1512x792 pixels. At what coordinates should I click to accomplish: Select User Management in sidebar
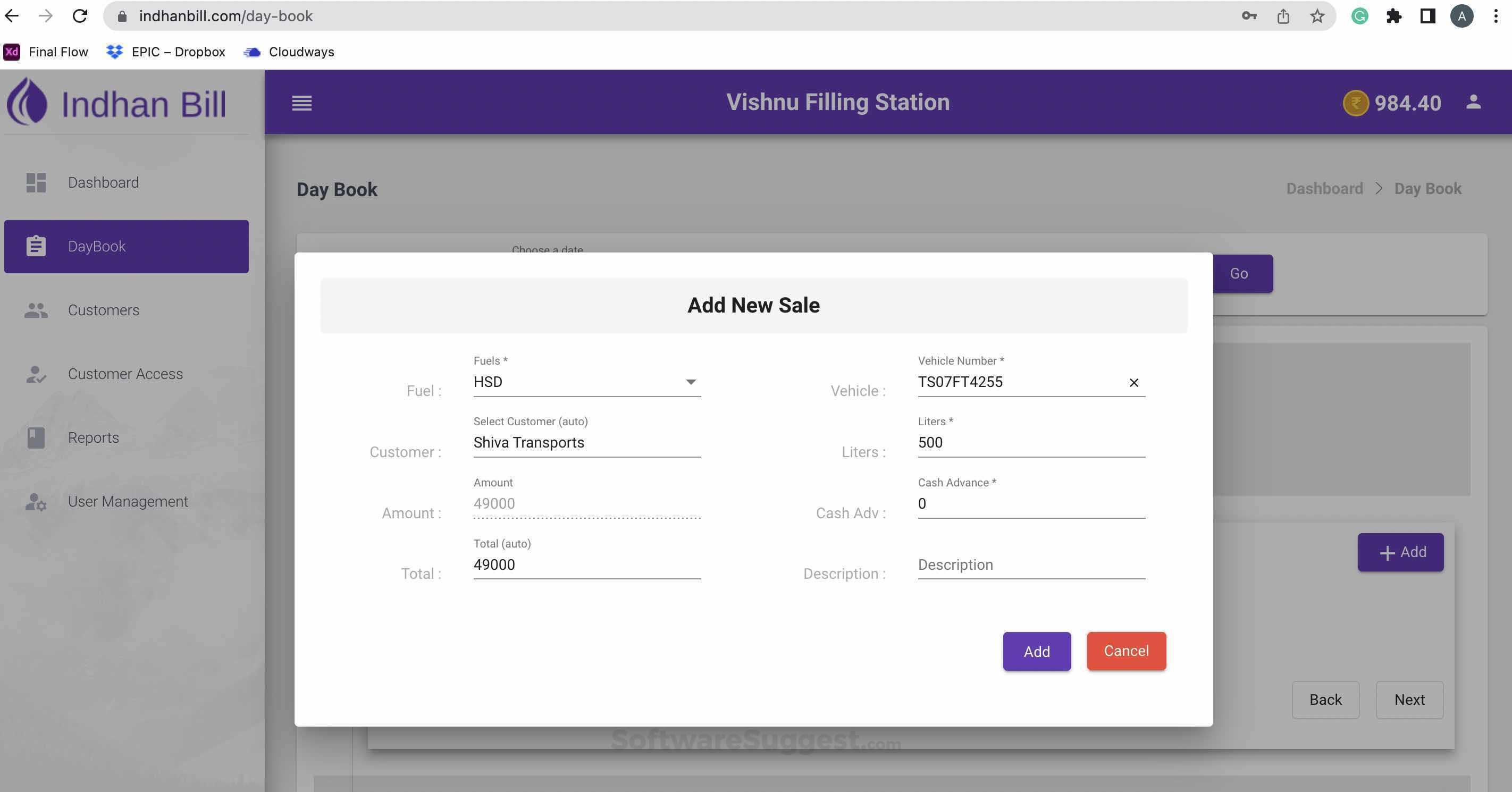coord(128,502)
